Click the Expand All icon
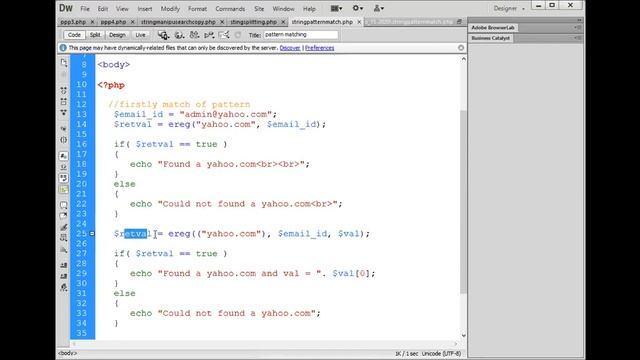 click(64, 112)
